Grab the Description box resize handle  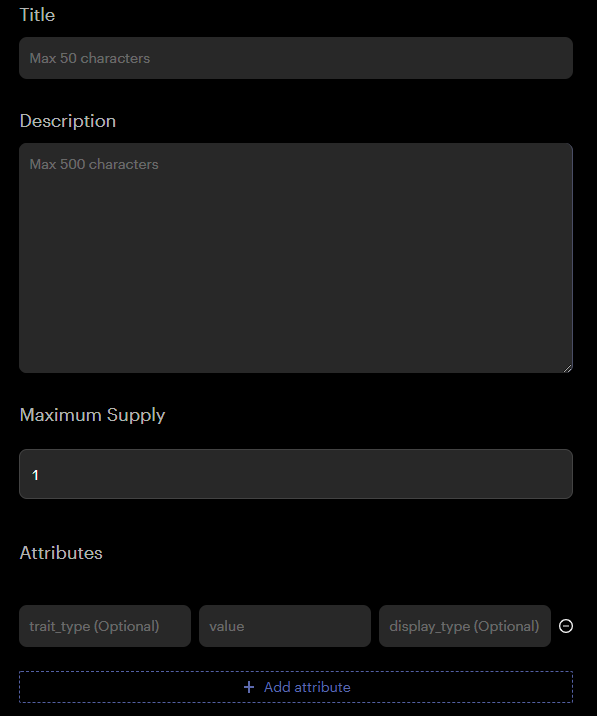567,368
